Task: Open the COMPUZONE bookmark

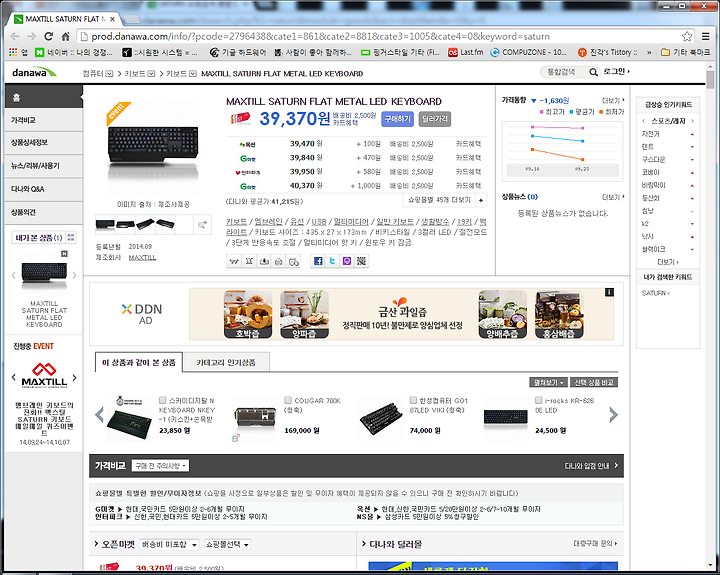Action: coord(529,52)
